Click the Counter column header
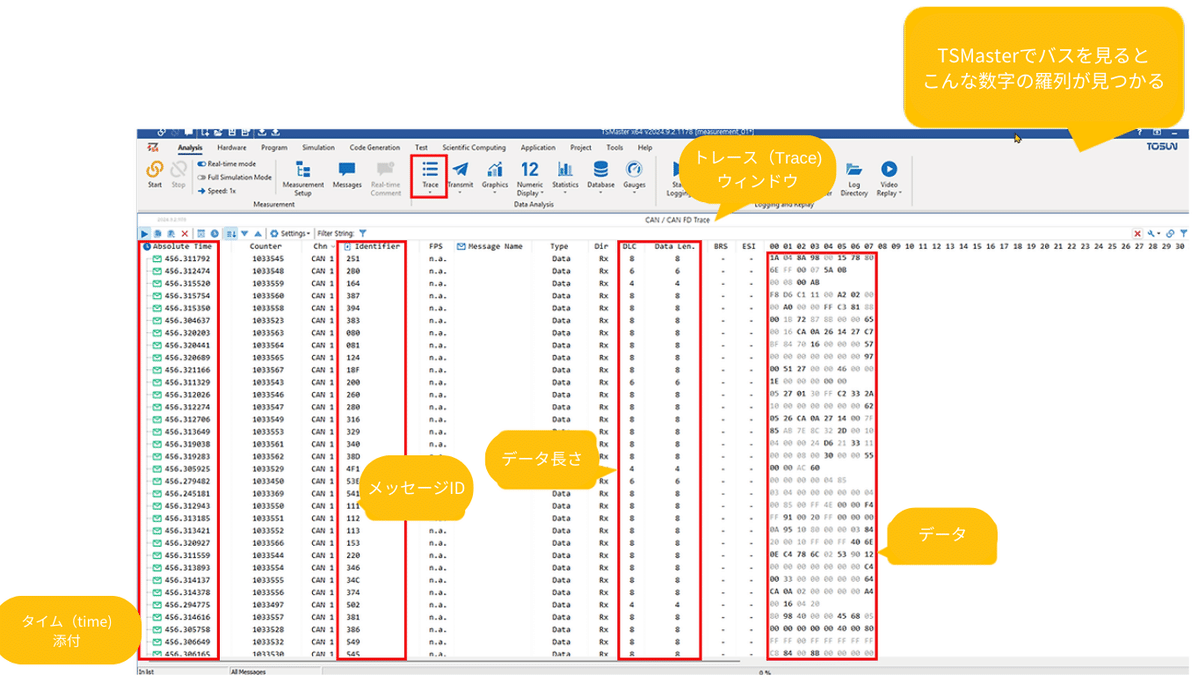Viewport: 1200px width, 675px height. pyautogui.click(x=266, y=246)
